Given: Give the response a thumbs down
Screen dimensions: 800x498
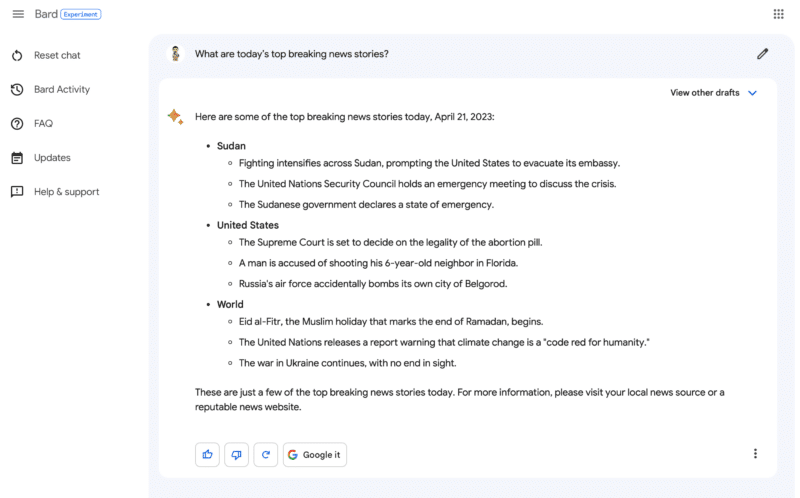Looking at the screenshot, I should [237, 454].
